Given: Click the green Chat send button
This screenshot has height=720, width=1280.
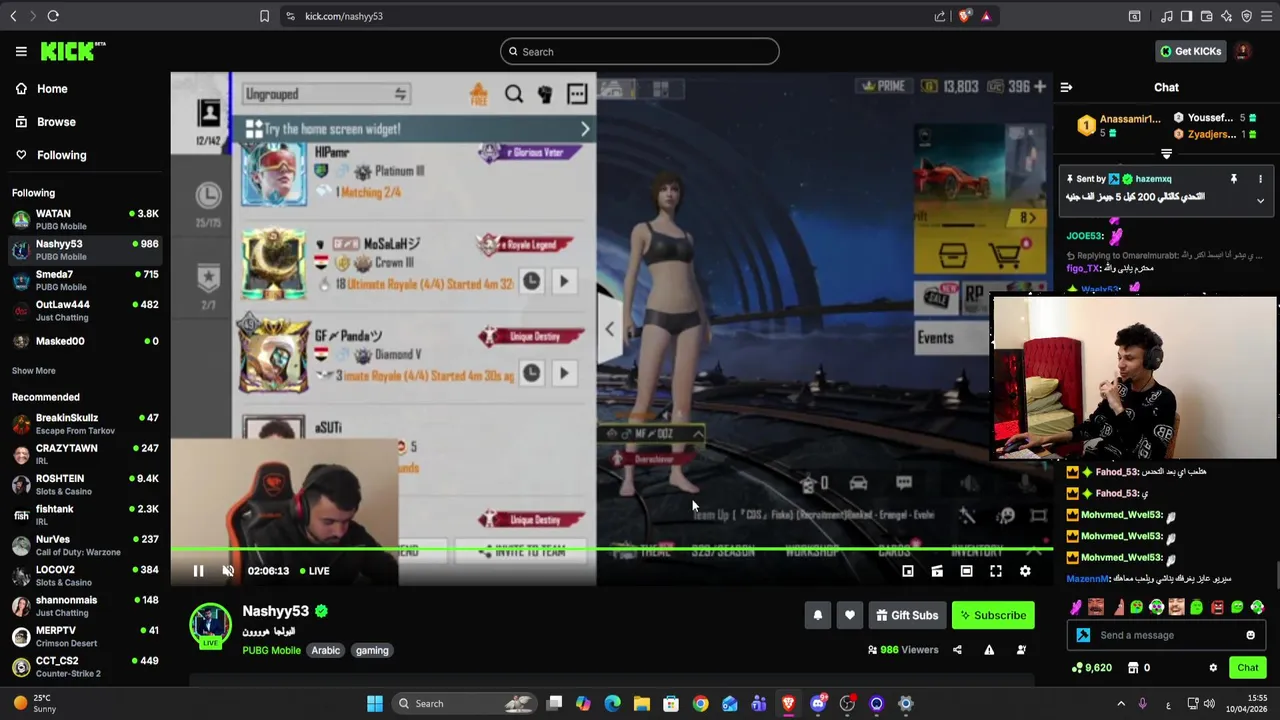Looking at the screenshot, I should click(x=1247, y=668).
